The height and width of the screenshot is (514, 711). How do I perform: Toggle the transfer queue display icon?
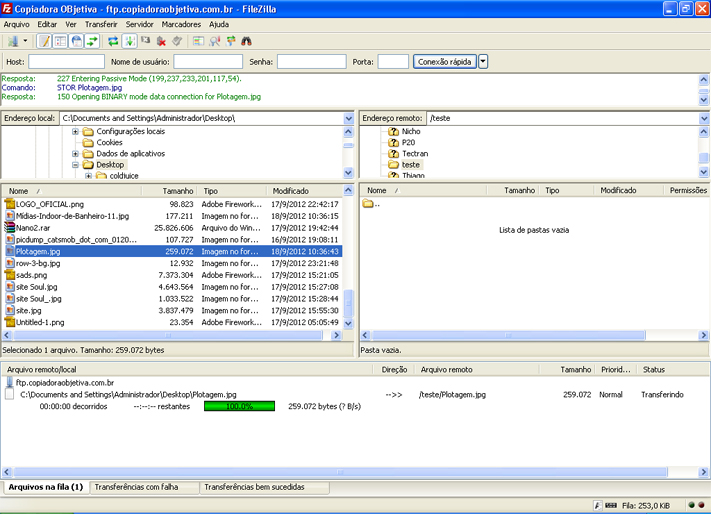tap(93, 41)
